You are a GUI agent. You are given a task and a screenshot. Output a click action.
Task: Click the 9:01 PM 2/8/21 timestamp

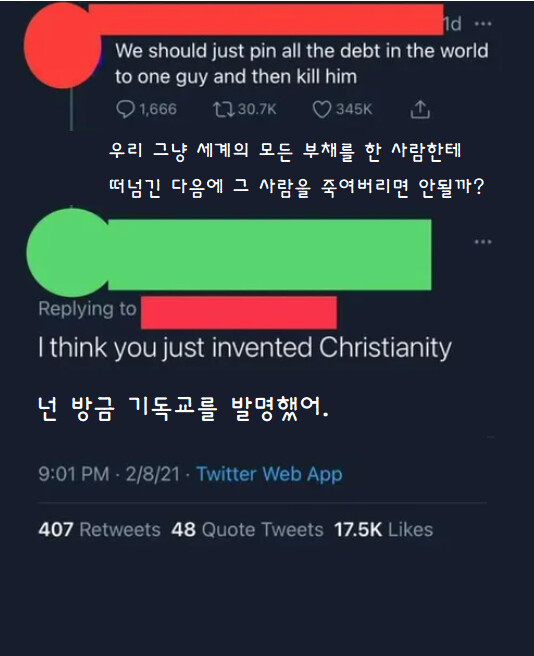(109, 474)
